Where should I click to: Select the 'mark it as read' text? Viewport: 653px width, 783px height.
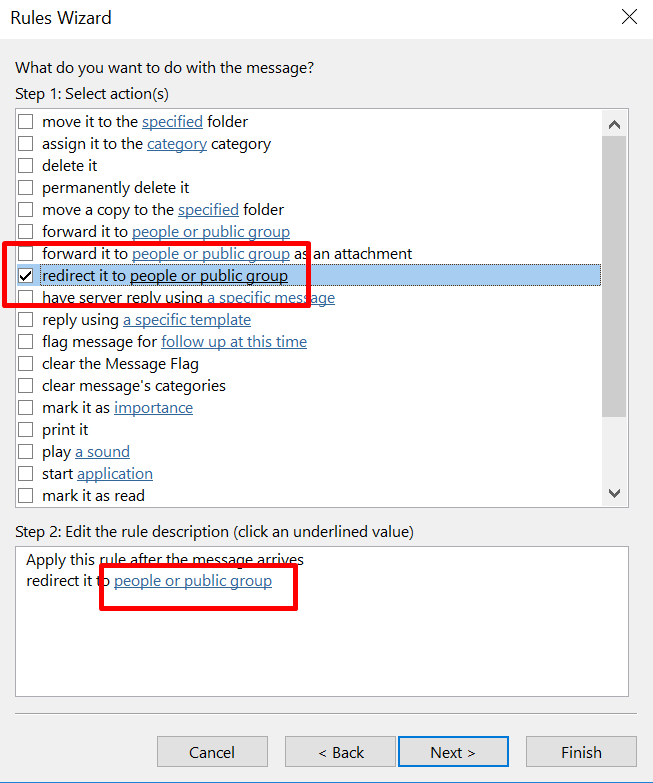click(x=93, y=495)
